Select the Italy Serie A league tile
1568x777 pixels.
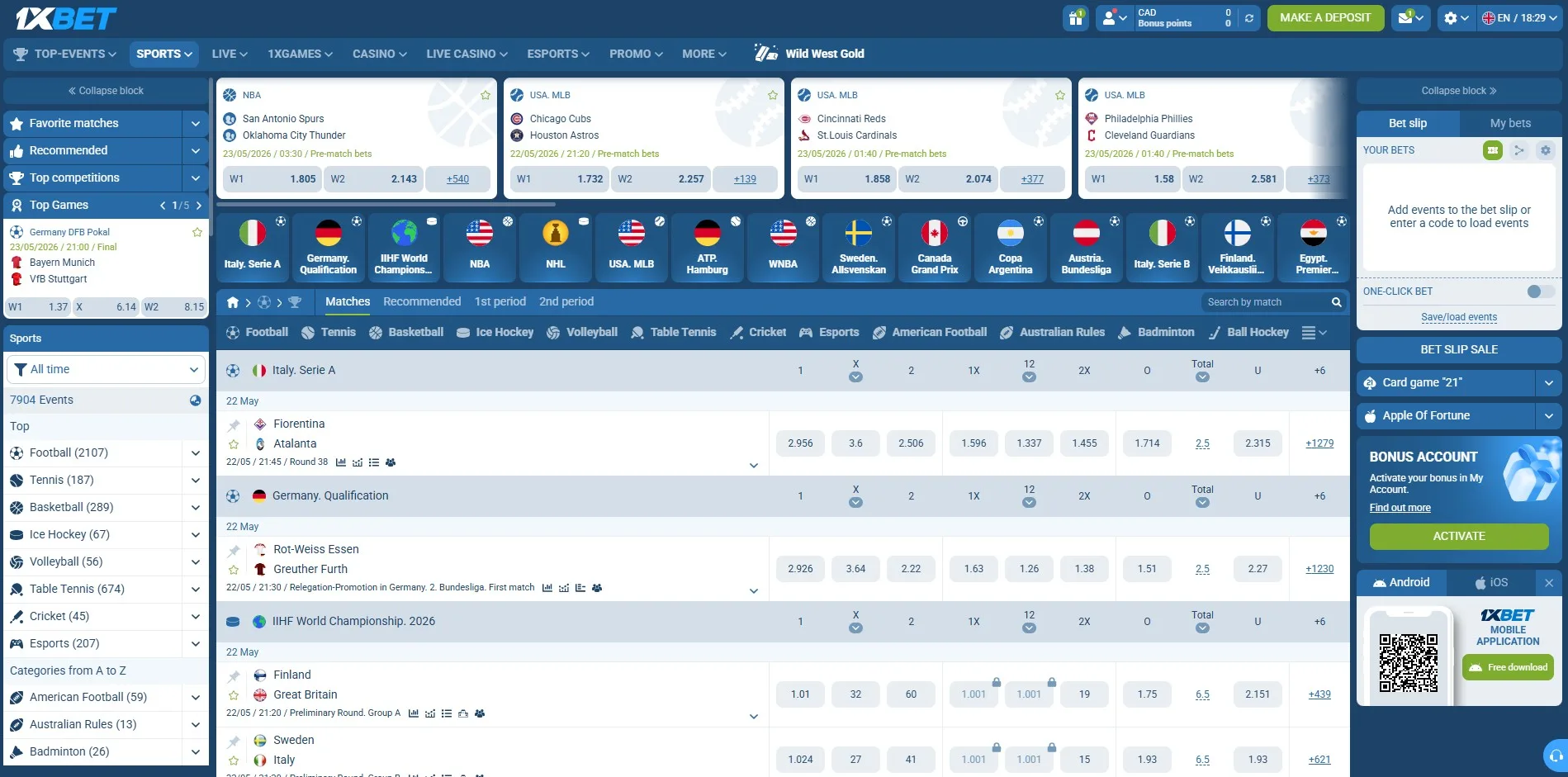click(252, 248)
